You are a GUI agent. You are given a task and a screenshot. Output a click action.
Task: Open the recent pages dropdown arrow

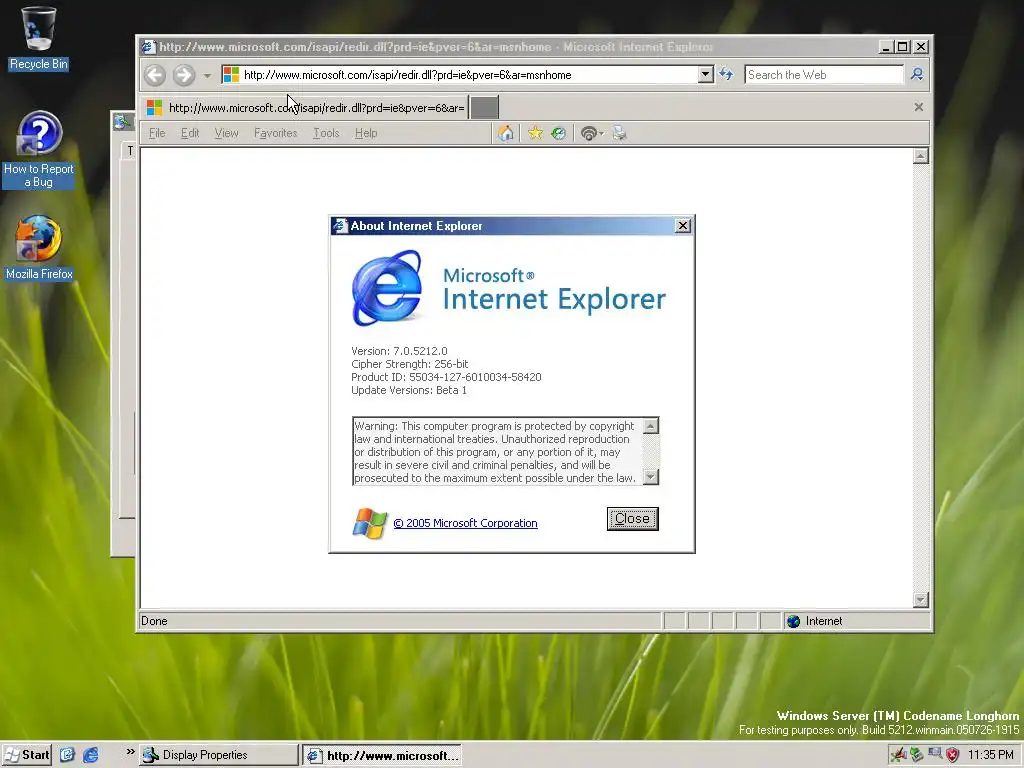[207, 76]
